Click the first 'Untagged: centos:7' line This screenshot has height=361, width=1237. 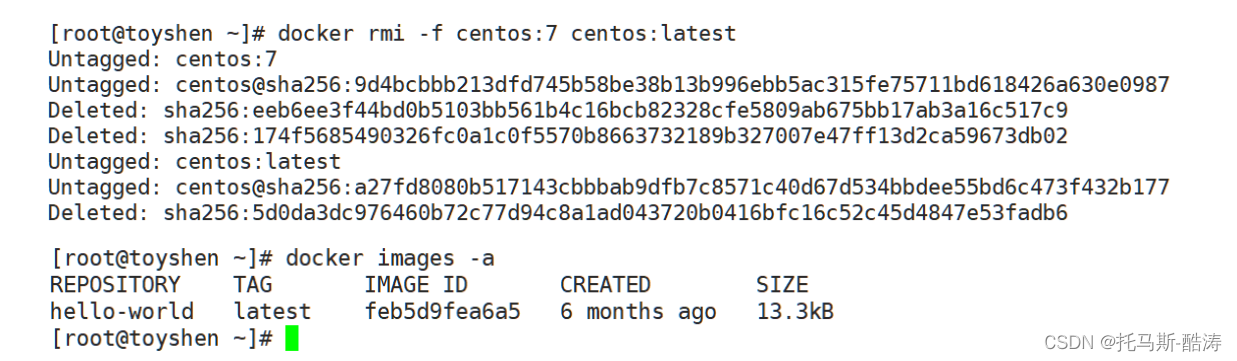coord(162,59)
